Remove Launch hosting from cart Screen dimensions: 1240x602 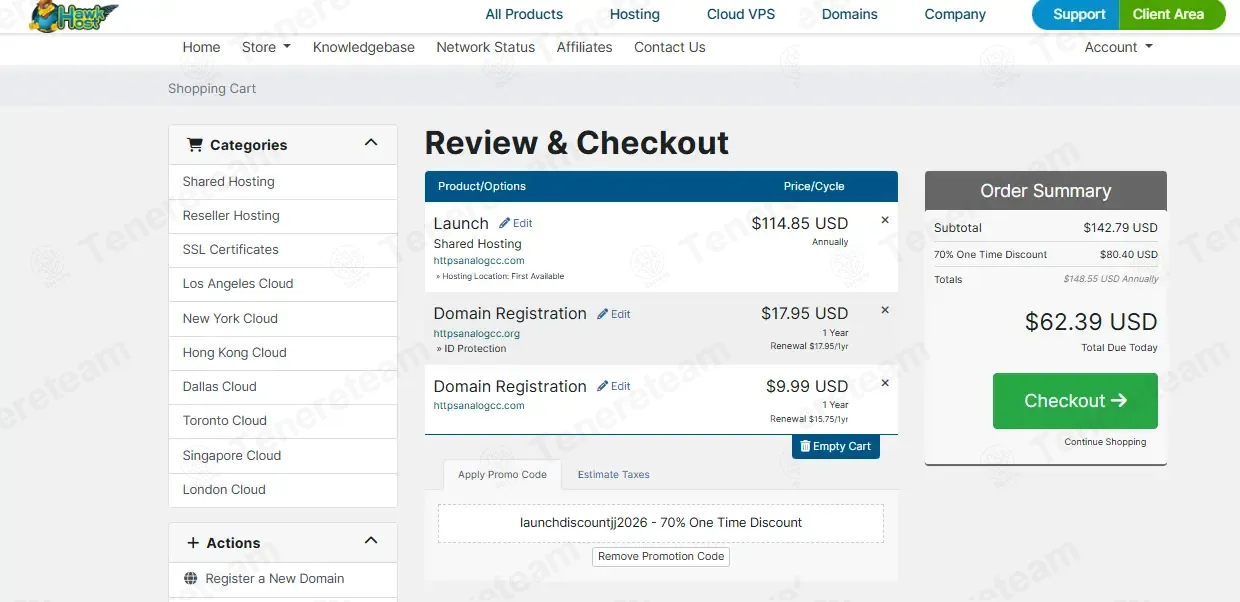coord(885,220)
